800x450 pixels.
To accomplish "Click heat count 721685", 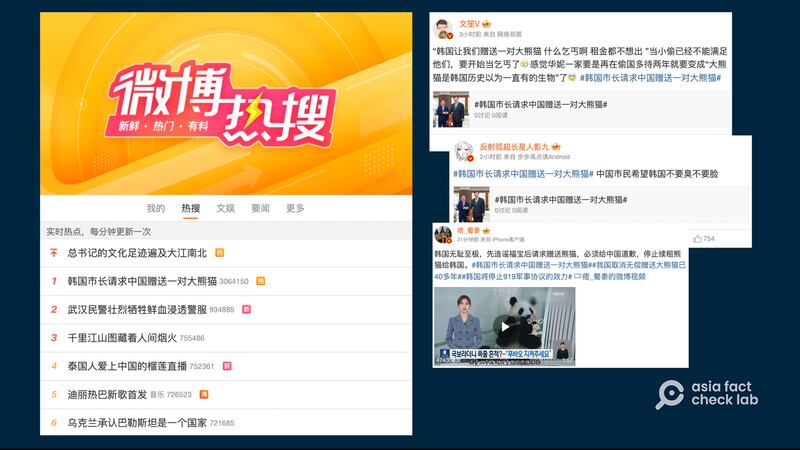I will tap(222, 423).
